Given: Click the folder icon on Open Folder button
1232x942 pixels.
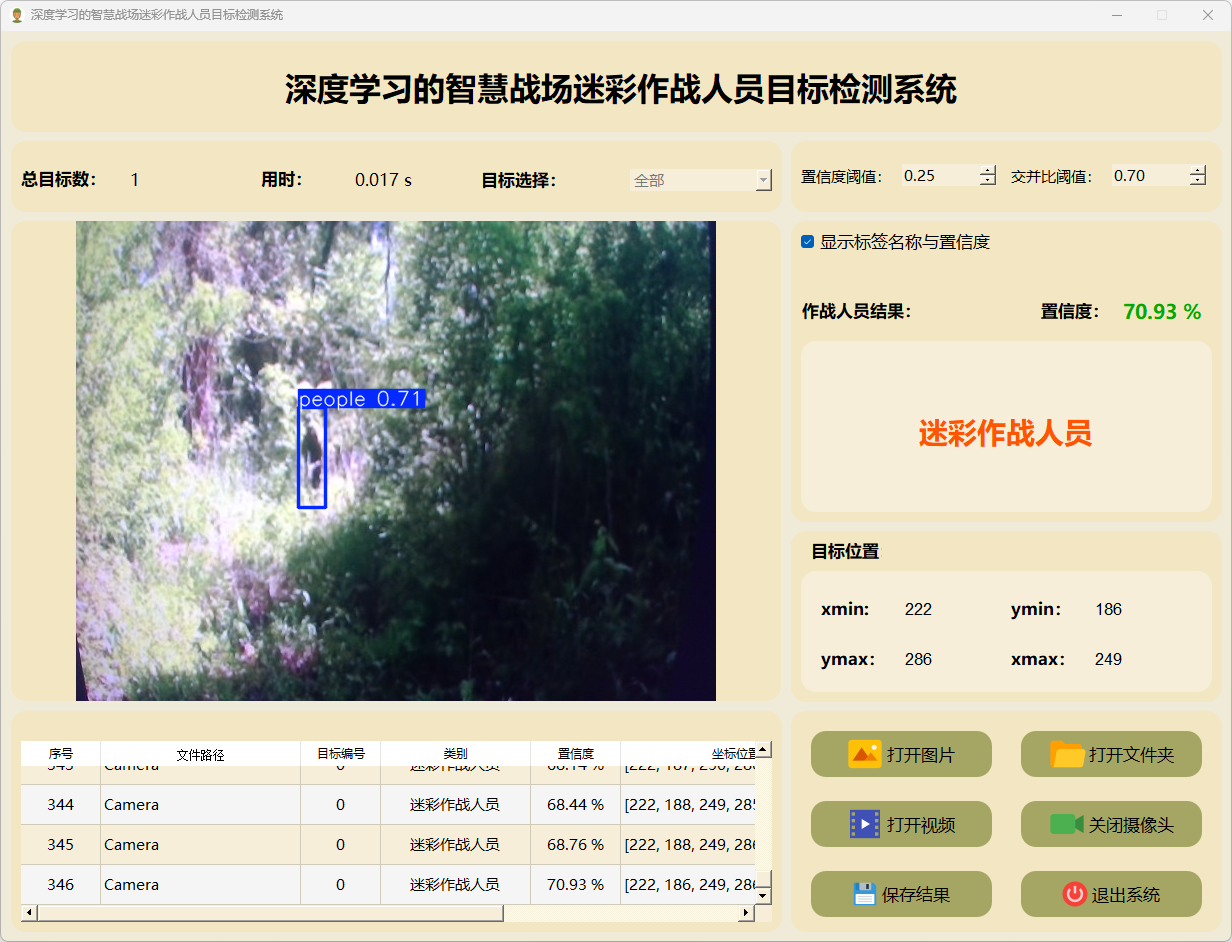Looking at the screenshot, I should (1067, 754).
